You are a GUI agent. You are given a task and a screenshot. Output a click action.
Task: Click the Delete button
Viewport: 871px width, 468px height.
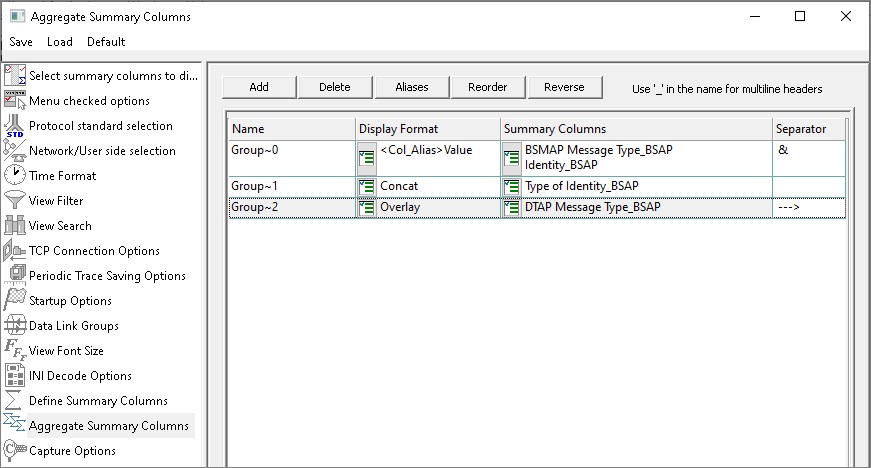335,87
